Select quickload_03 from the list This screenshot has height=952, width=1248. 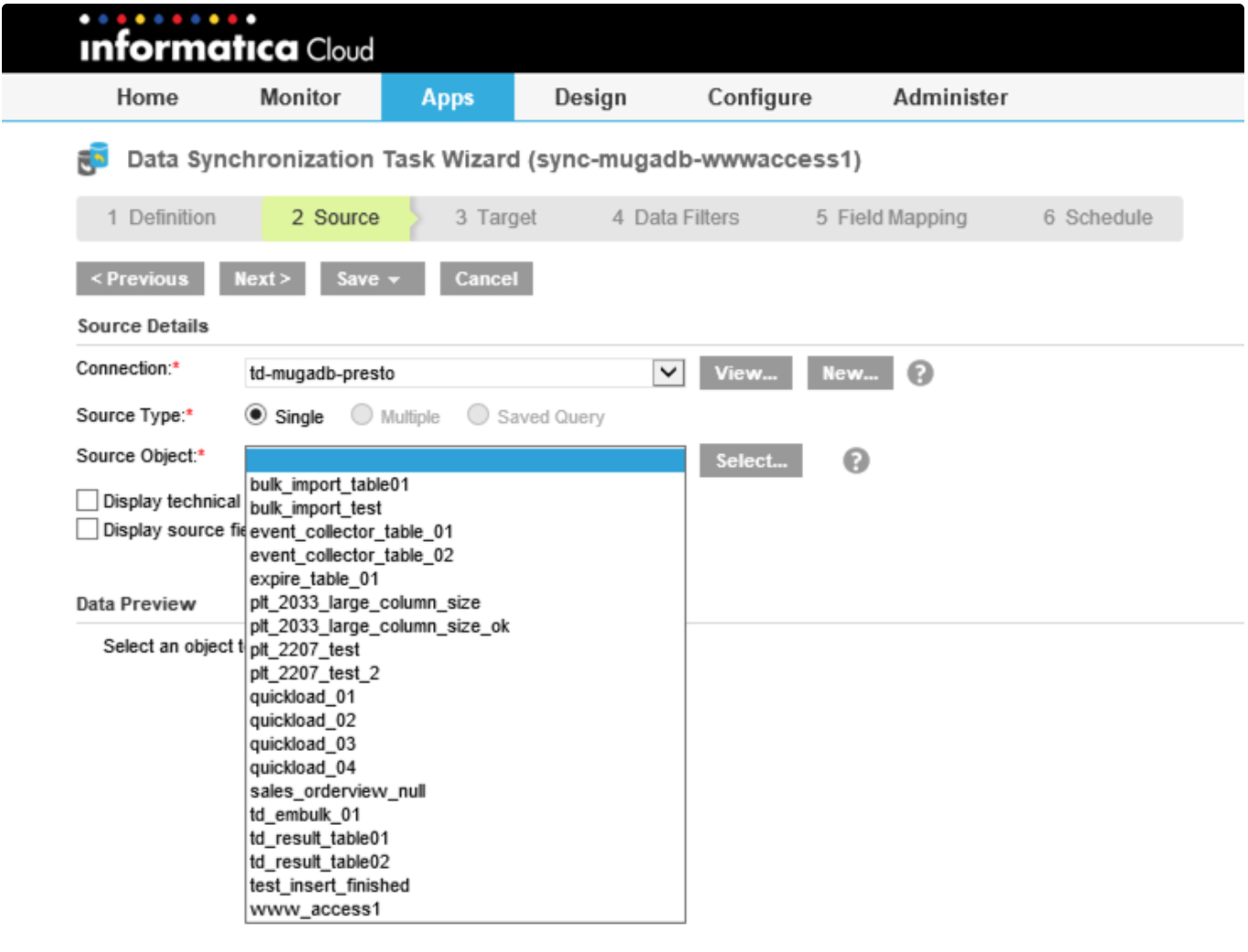302,744
